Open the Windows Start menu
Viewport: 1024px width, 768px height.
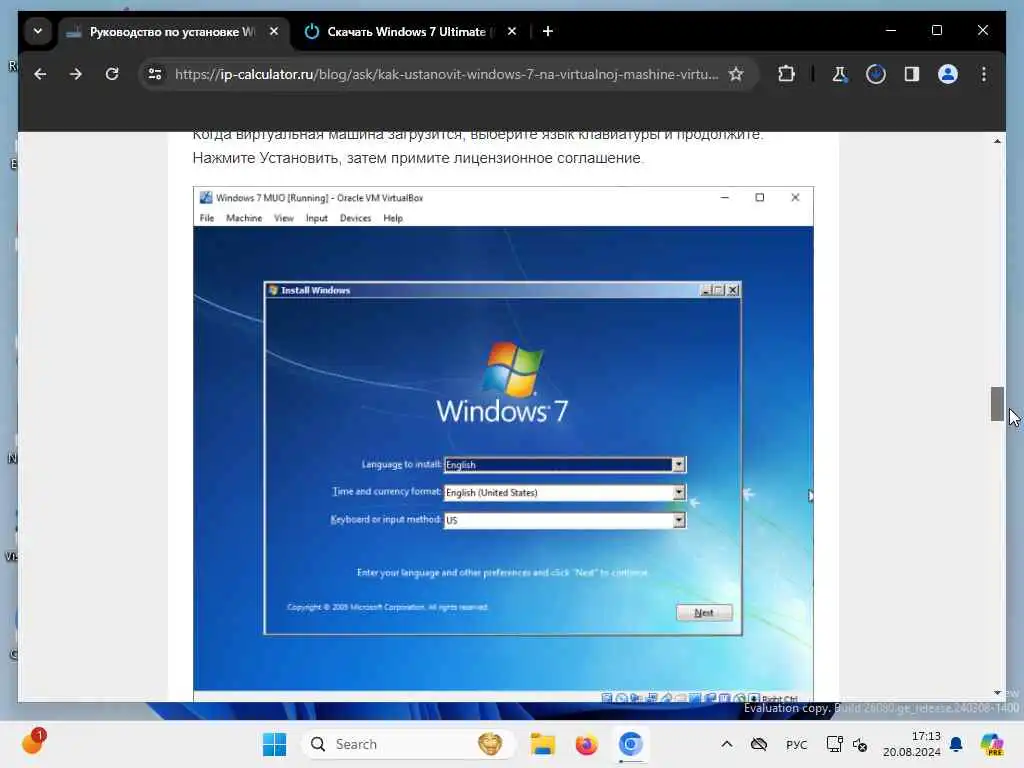(274, 744)
